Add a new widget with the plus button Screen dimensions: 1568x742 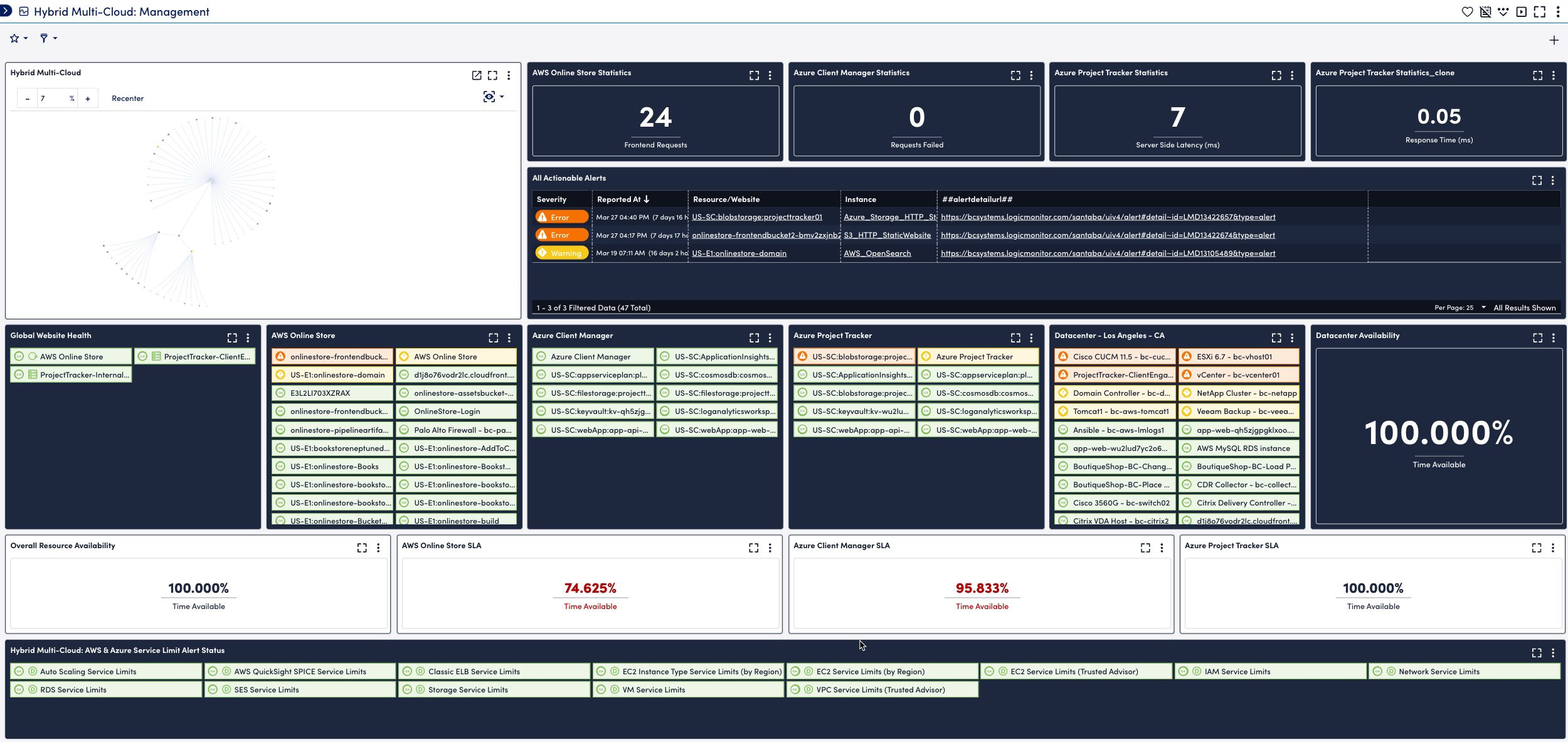pos(1555,40)
